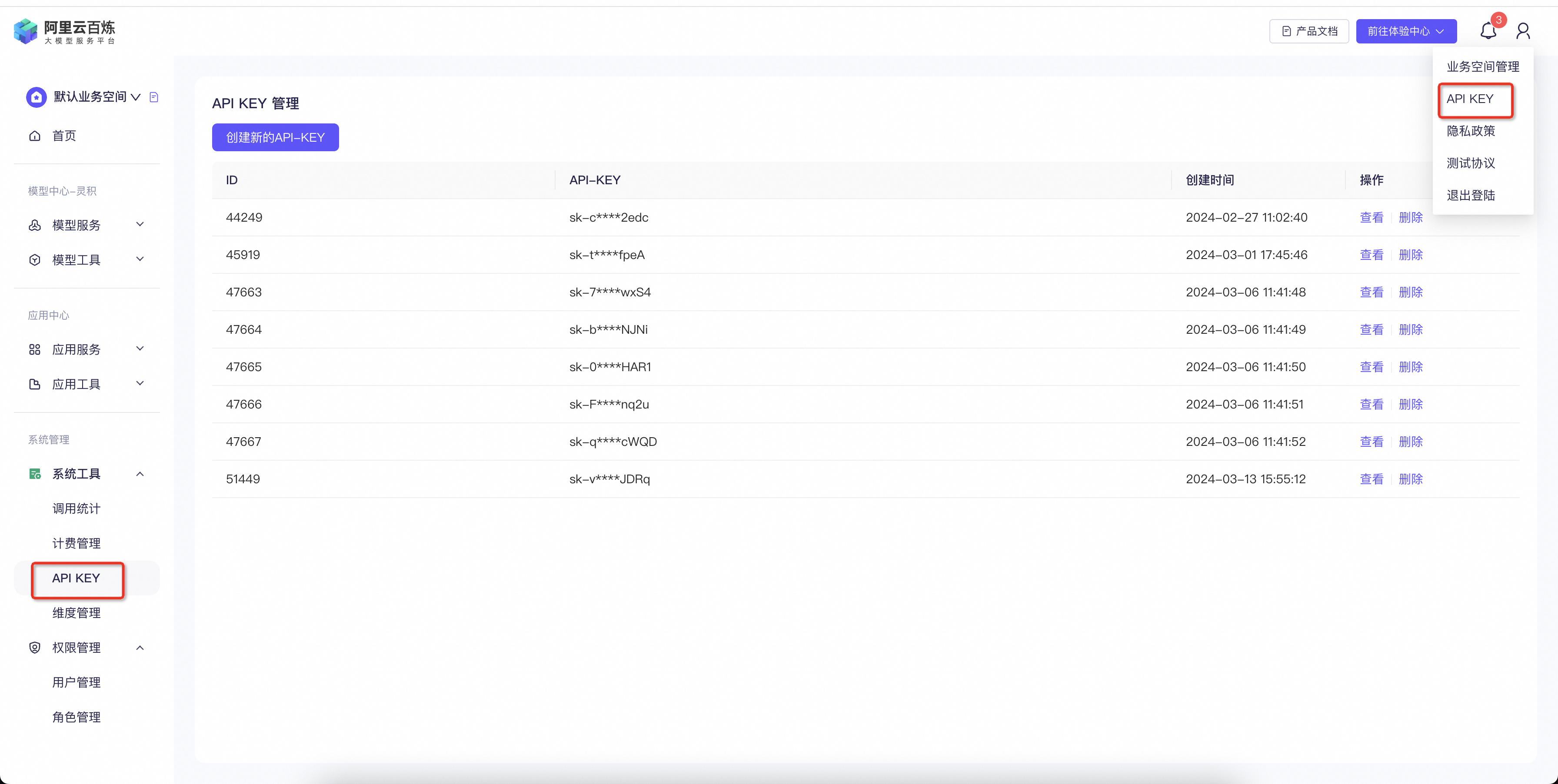1558x784 pixels.
Task: Click 查看 for key ID 44249
Action: point(1371,217)
